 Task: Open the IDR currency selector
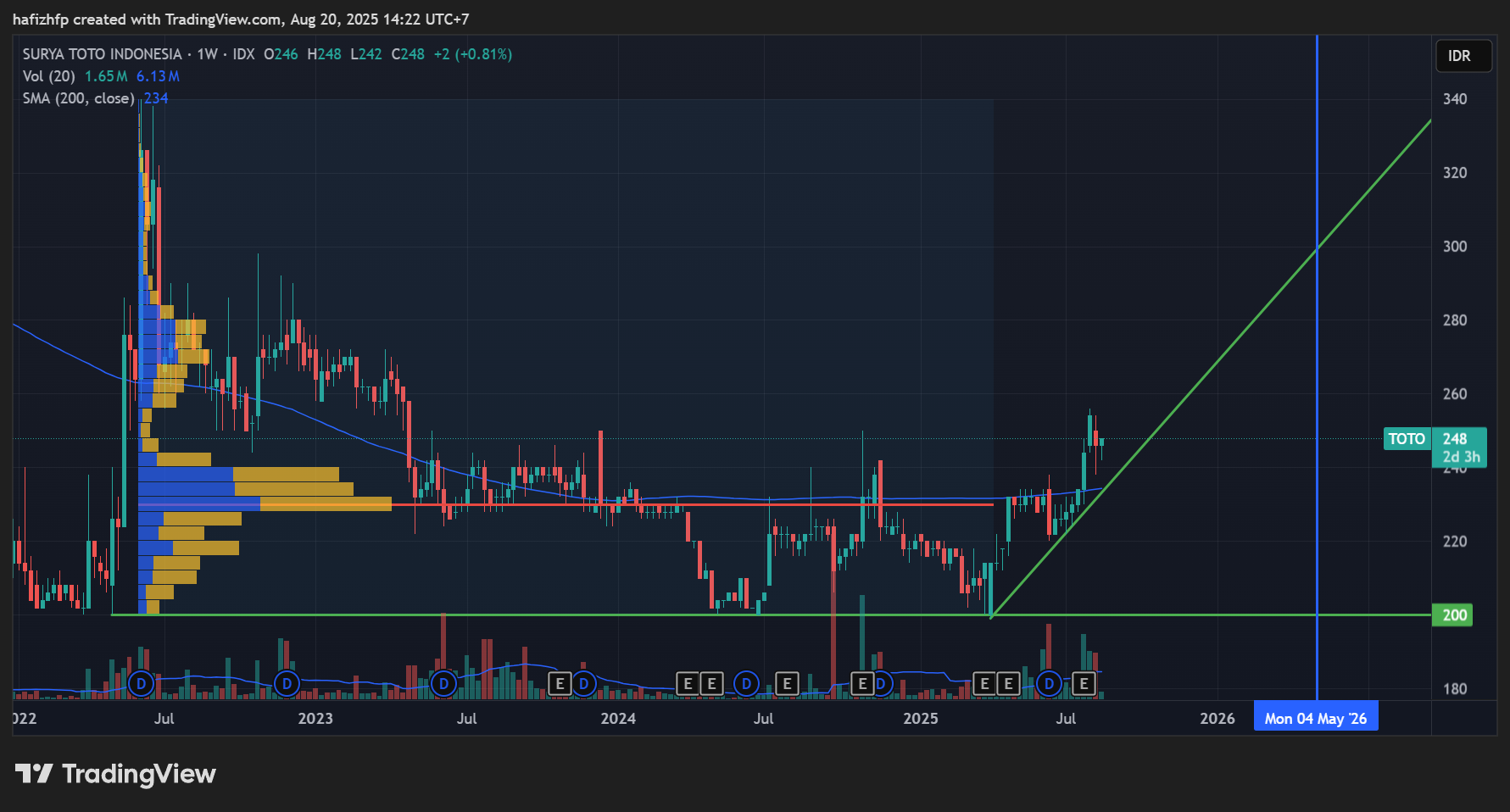point(1463,56)
